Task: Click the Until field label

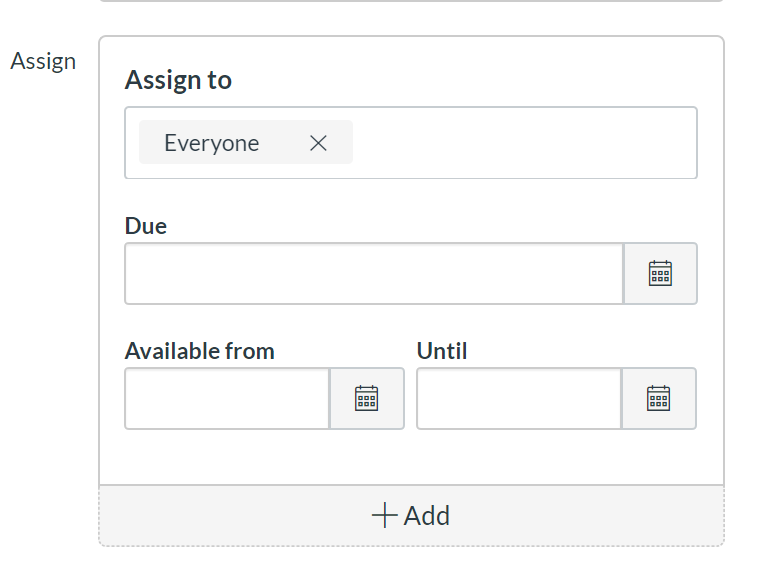Action: point(442,351)
